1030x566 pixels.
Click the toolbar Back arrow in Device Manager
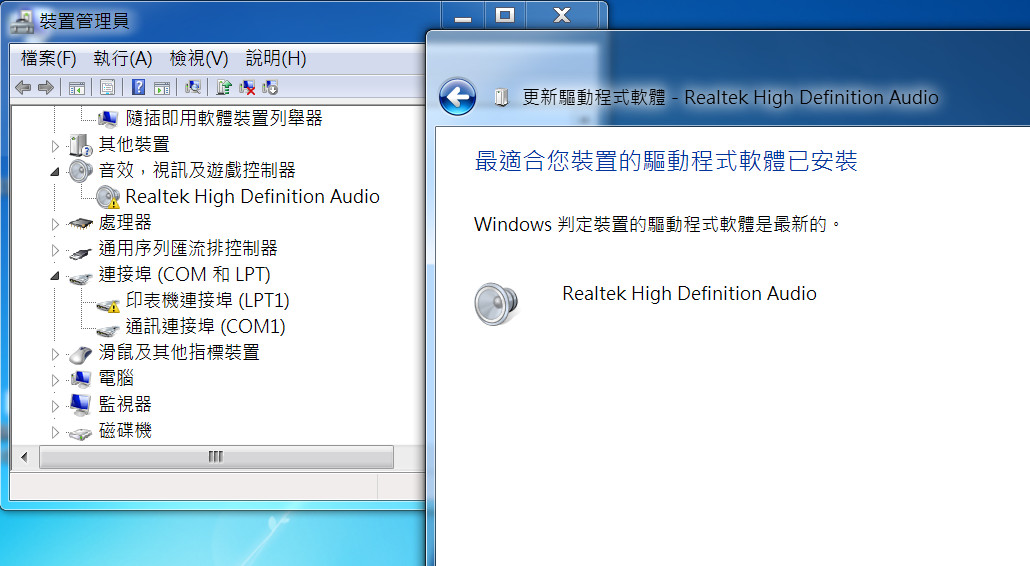(x=23, y=87)
